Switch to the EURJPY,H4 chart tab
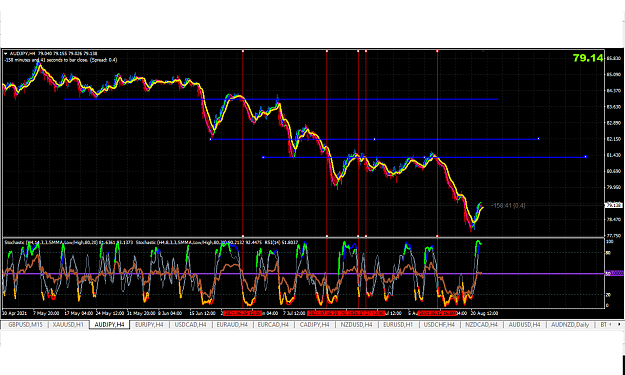Image resolution: width=625 pixels, height=375 pixels. coord(149,325)
